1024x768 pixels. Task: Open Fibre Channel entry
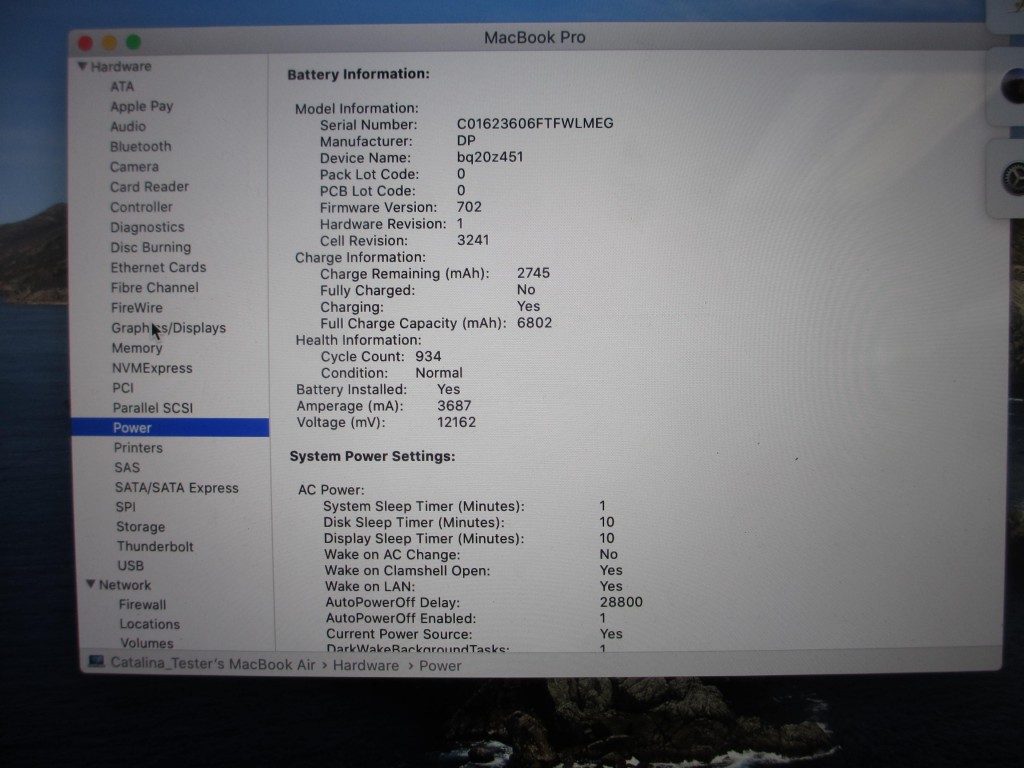tap(154, 287)
